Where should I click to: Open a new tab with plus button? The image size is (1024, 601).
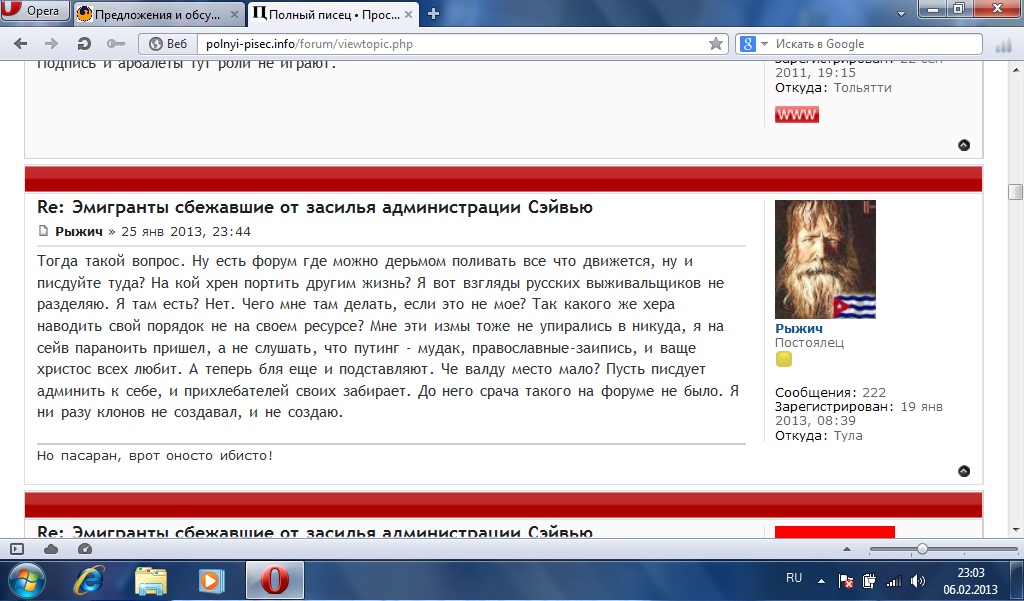pyautogui.click(x=433, y=14)
